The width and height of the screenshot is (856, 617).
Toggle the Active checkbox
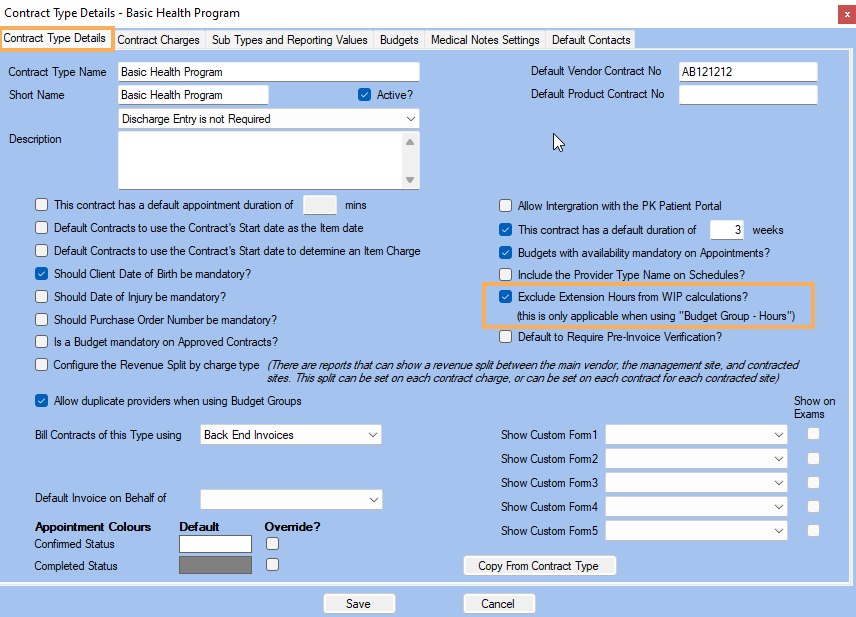coord(365,95)
